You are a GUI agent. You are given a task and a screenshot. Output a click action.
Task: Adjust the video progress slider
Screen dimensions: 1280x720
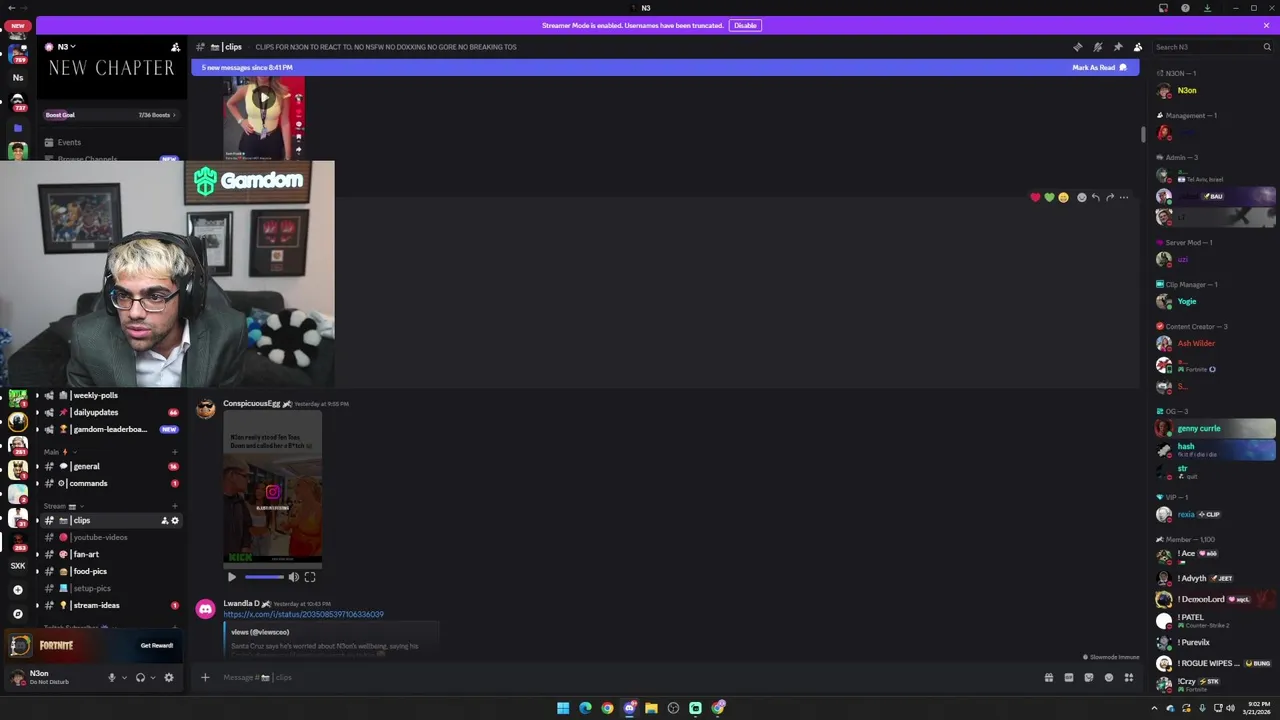pos(264,577)
